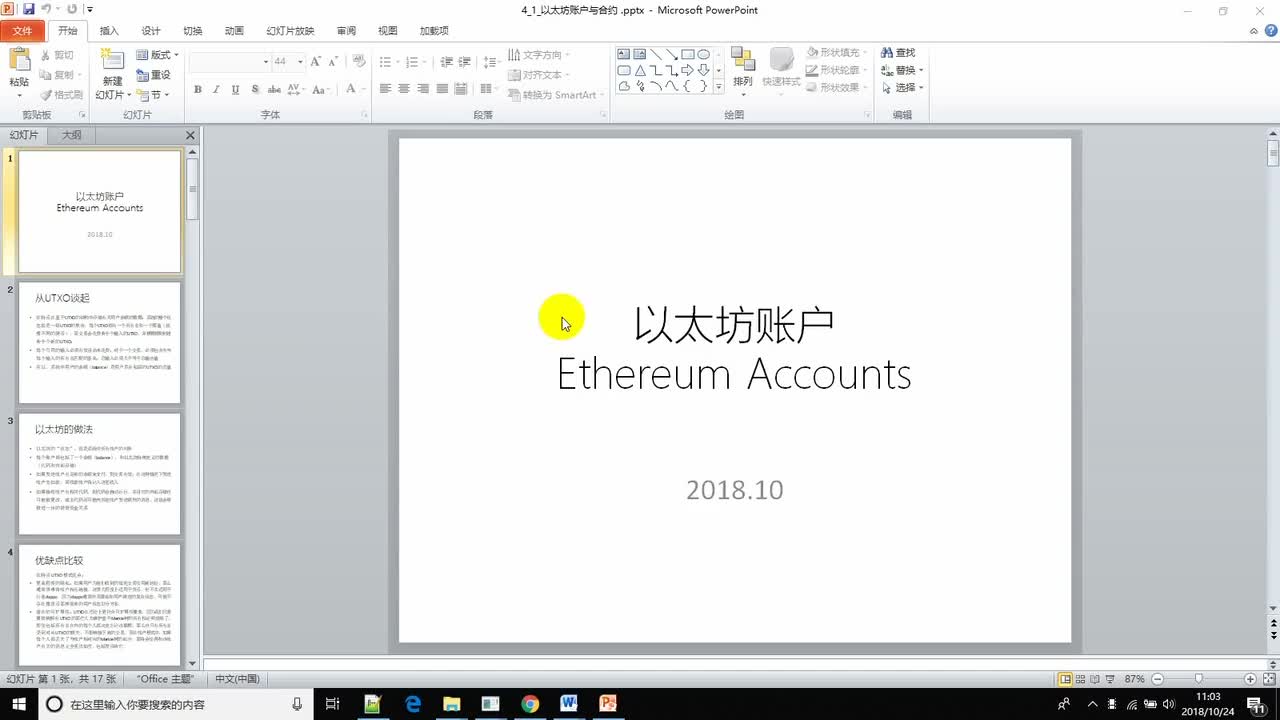Select slide 3 thumbnail 以太坊的做法
The width and height of the screenshot is (1280, 720).
100,474
